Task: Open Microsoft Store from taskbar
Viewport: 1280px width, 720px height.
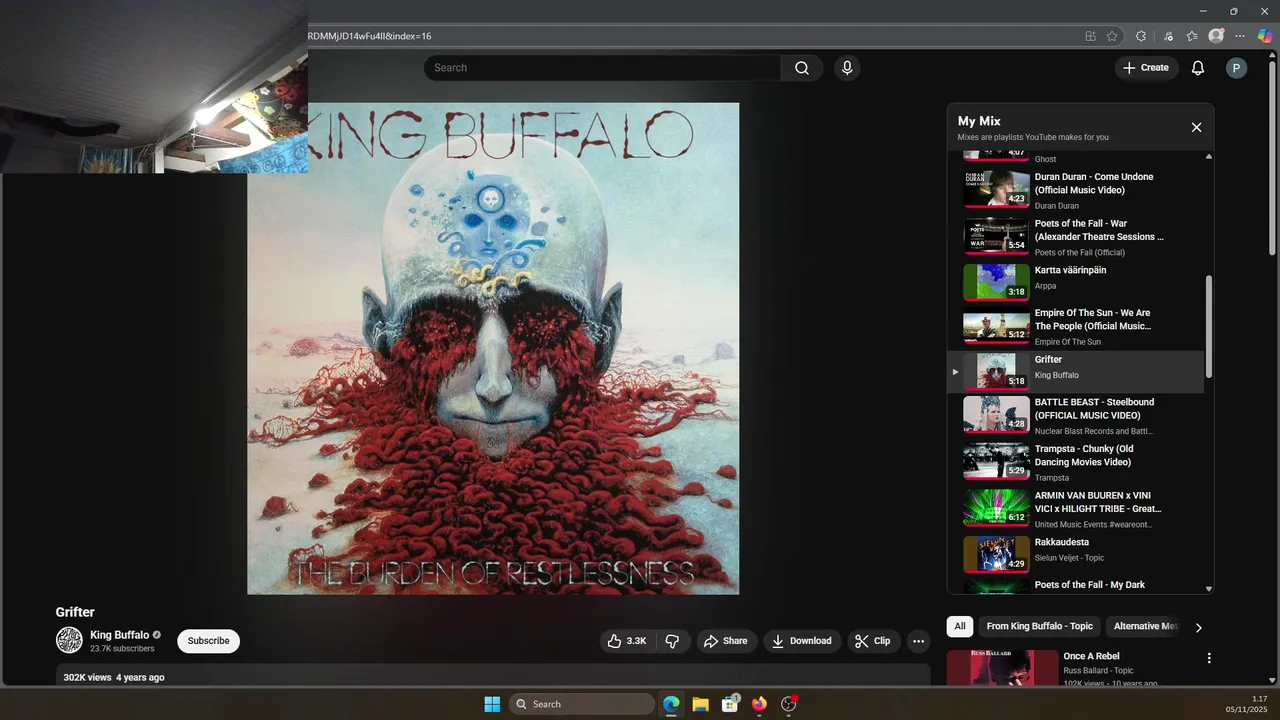Action: pyautogui.click(x=730, y=704)
